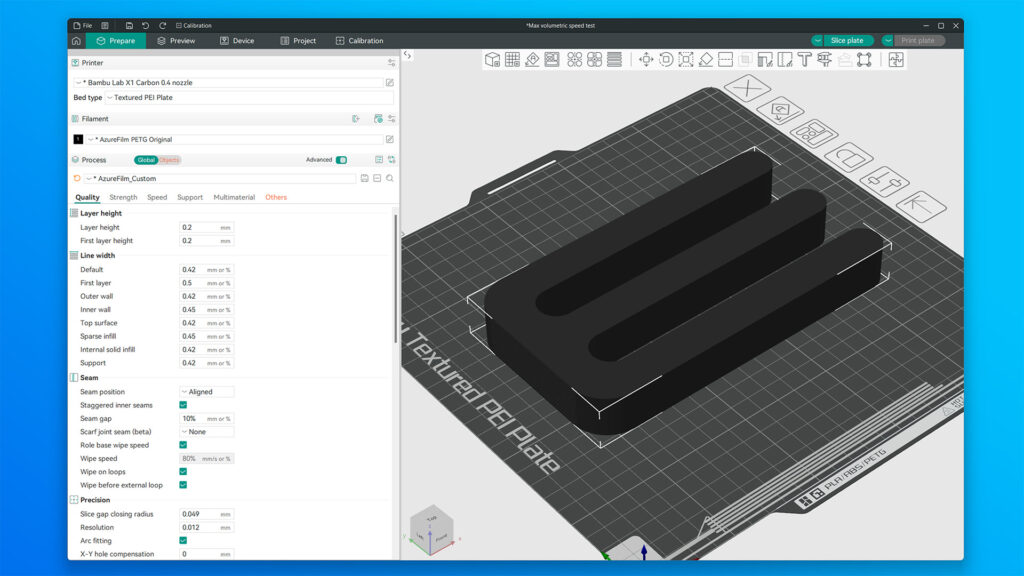
Task: Click the black filament color swatch
Action: 78,140
